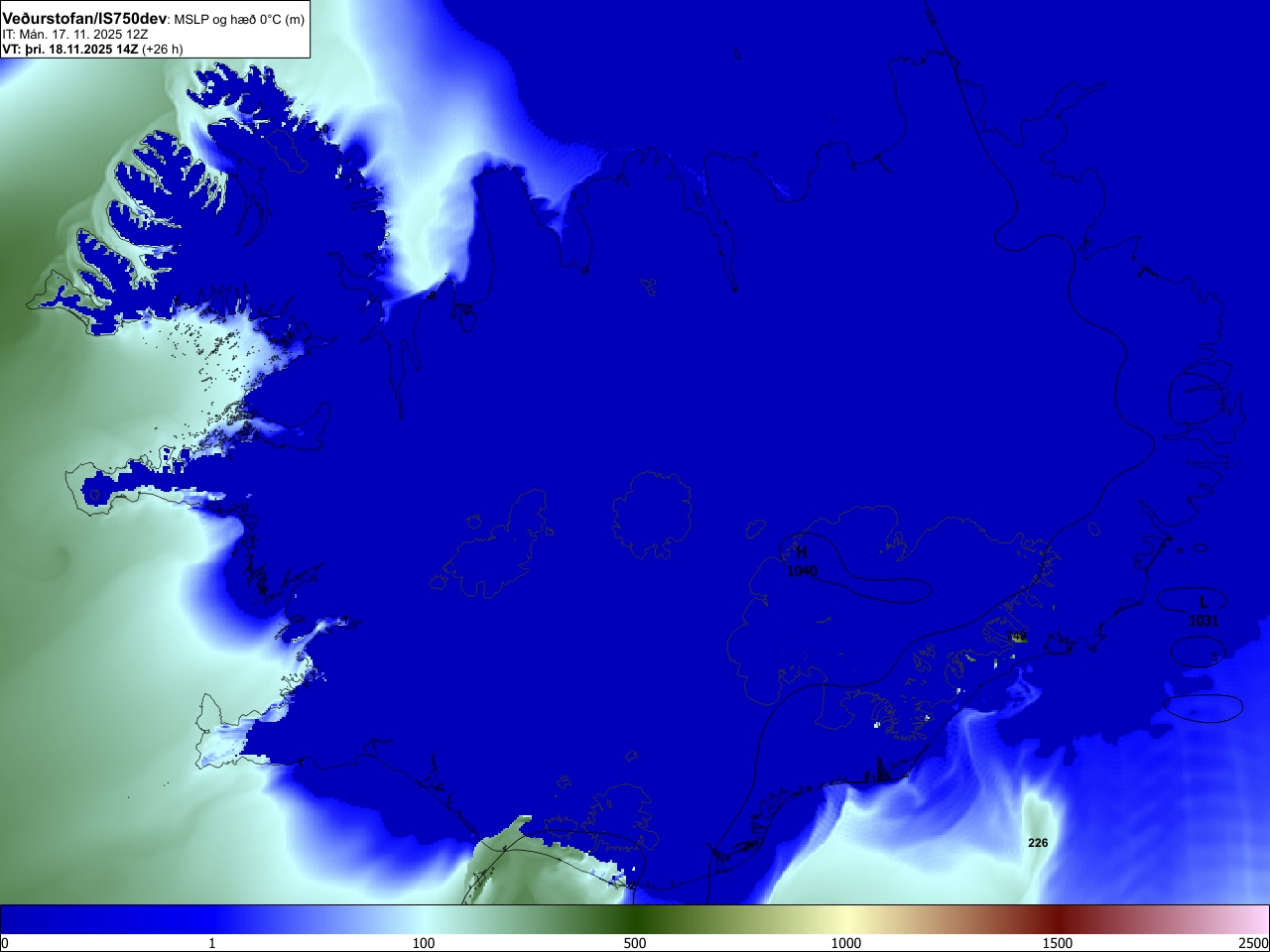Click the '(+26 h)' forecast offset text
This screenshot has width=1270, height=952.
[x=163, y=49]
